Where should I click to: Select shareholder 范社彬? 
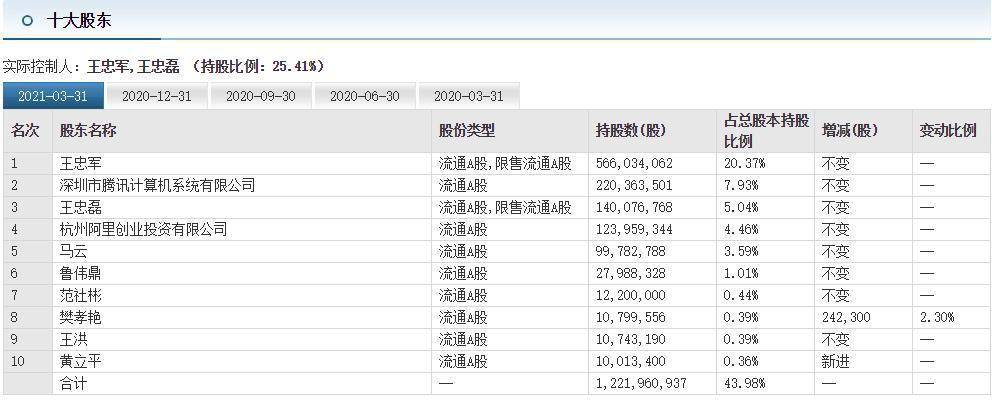point(80,296)
